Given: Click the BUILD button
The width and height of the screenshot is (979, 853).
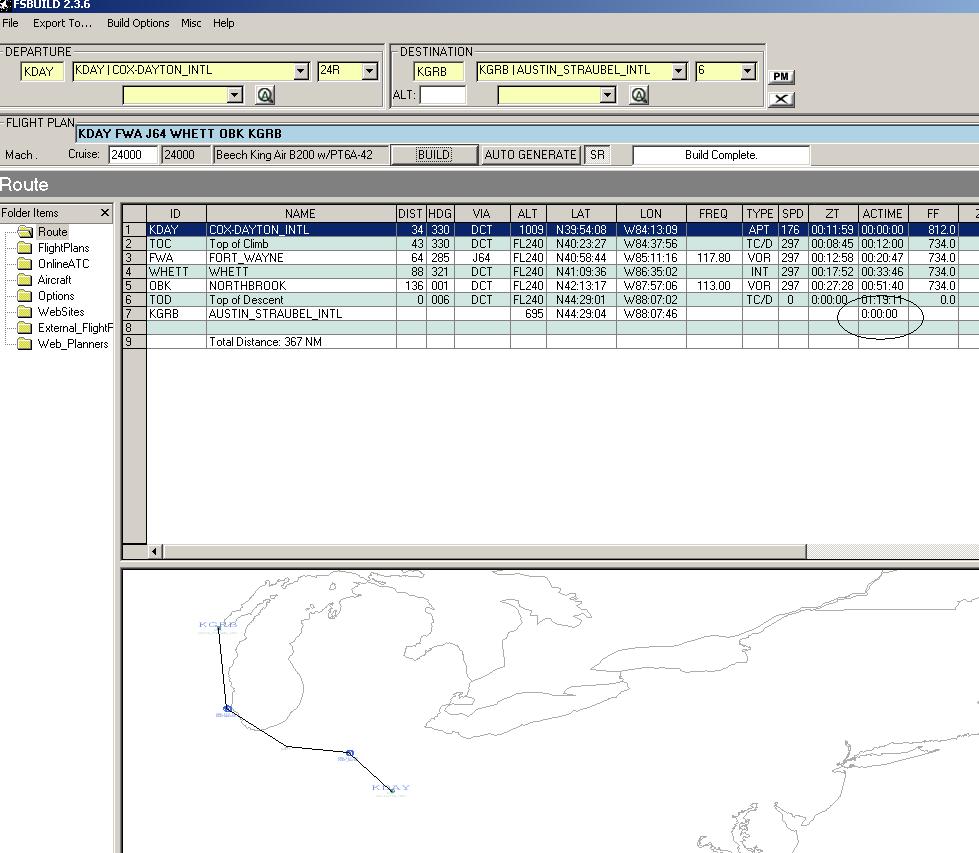Looking at the screenshot, I should [434, 155].
